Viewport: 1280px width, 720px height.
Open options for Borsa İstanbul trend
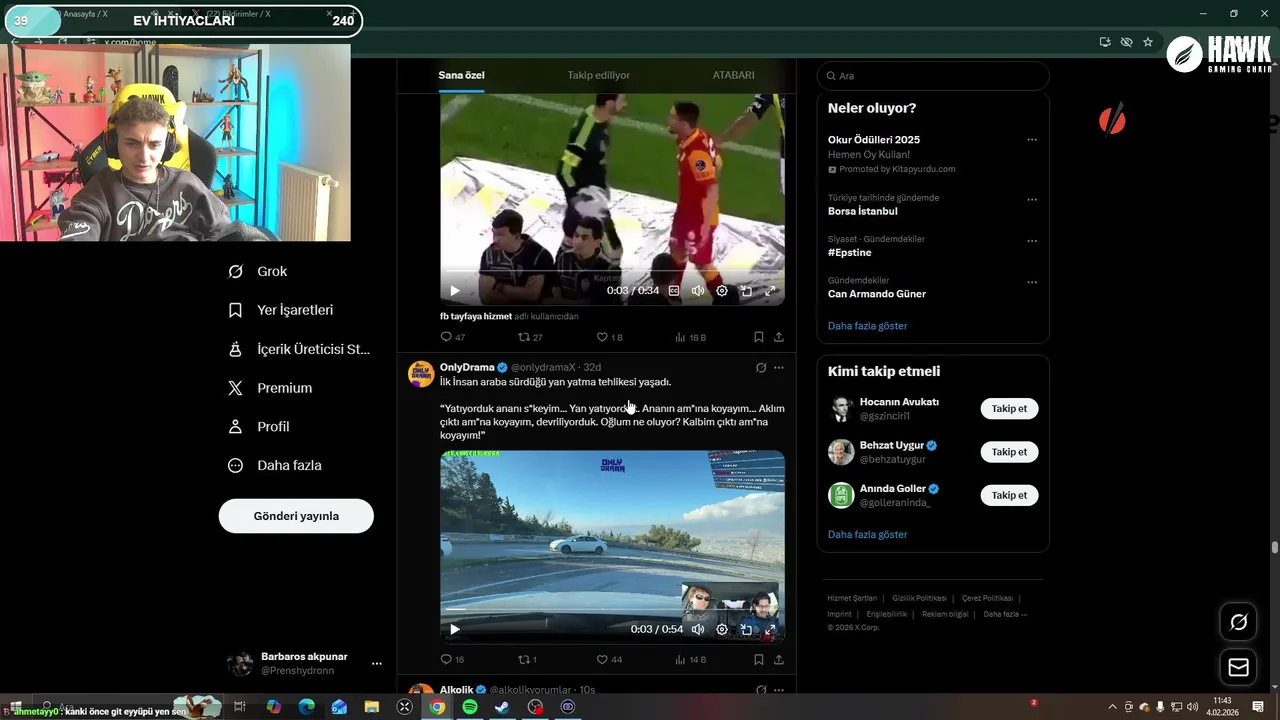point(1032,199)
